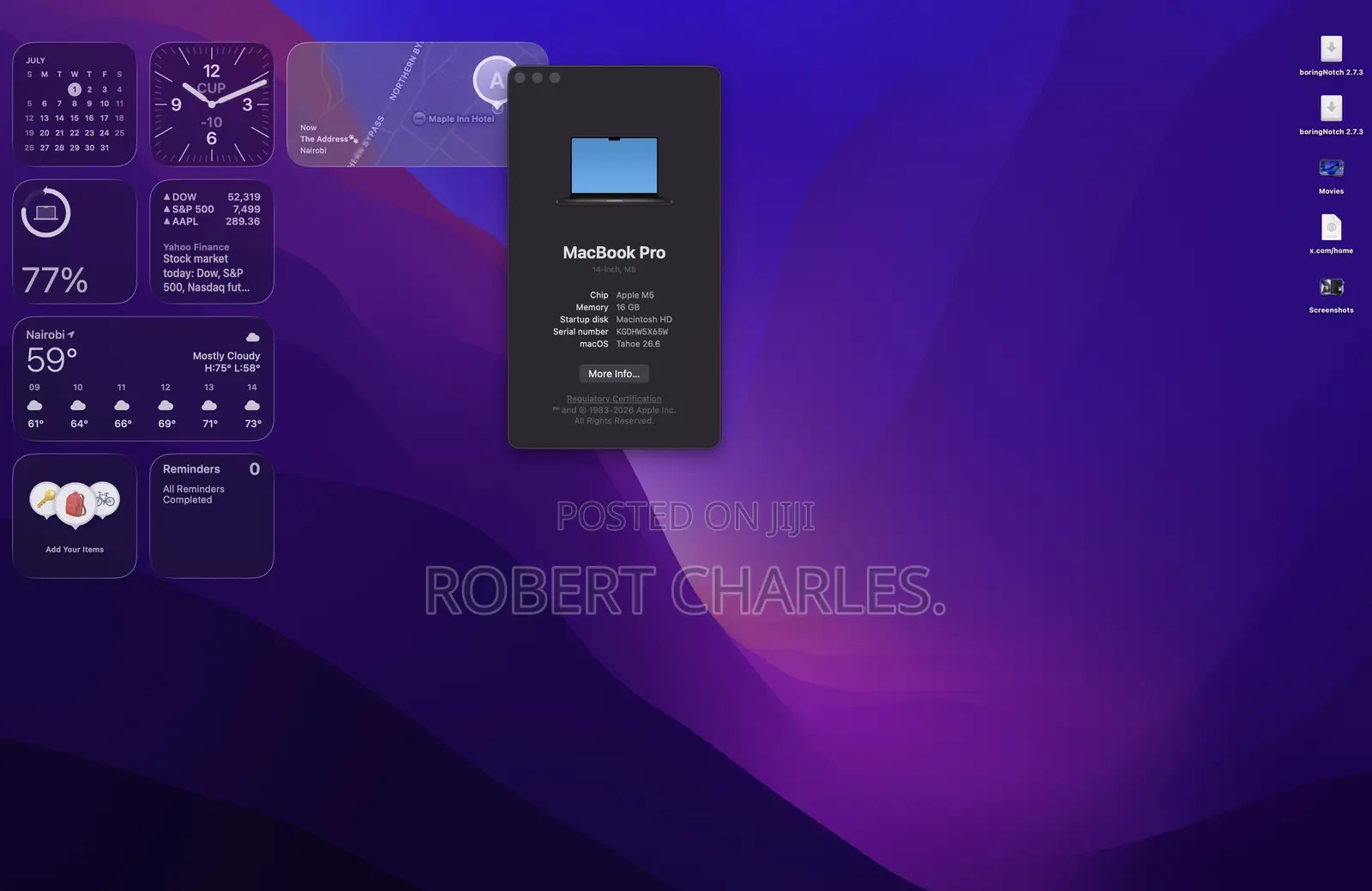Click the More Info... button
This screenshot has height=891, width=1372.
coord(614,374)
